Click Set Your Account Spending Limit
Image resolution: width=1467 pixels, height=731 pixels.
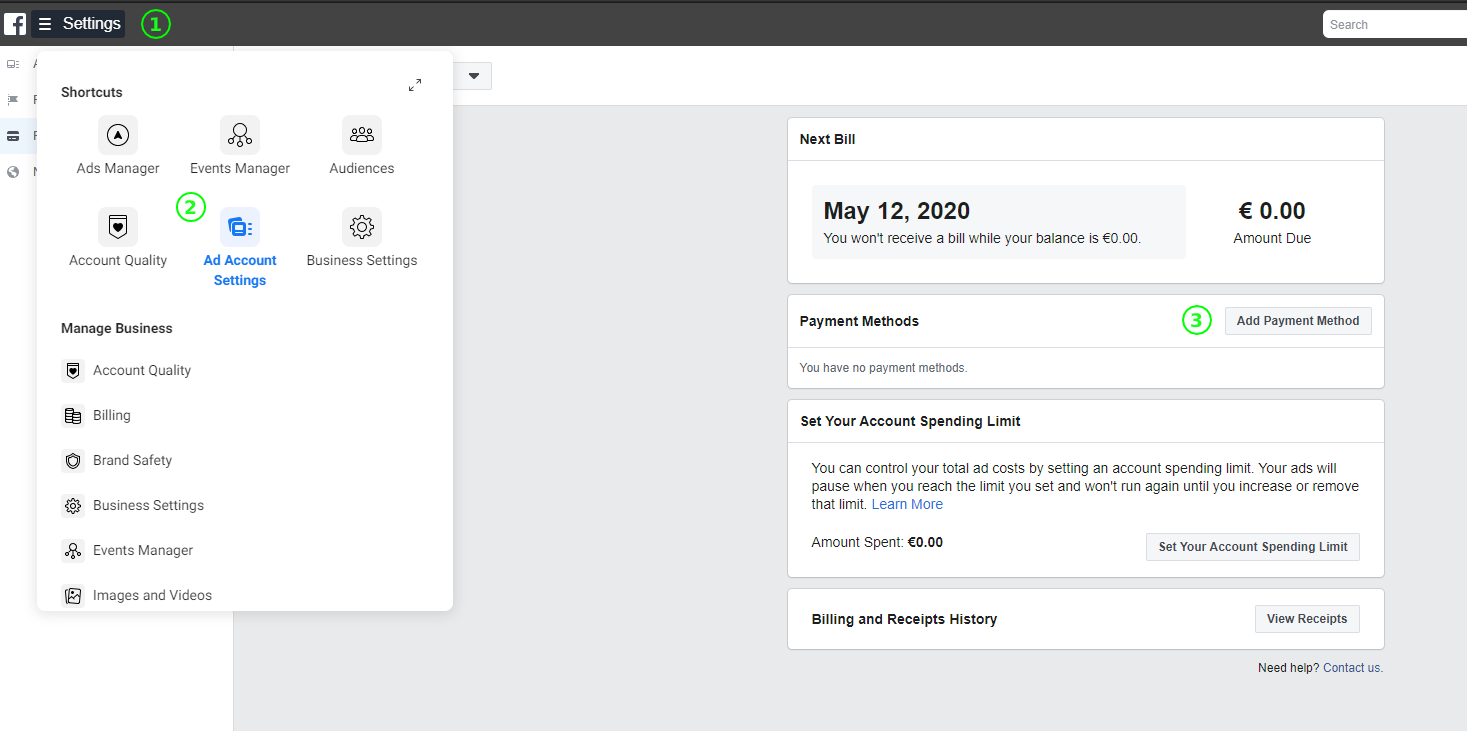tap(1252, 547)
